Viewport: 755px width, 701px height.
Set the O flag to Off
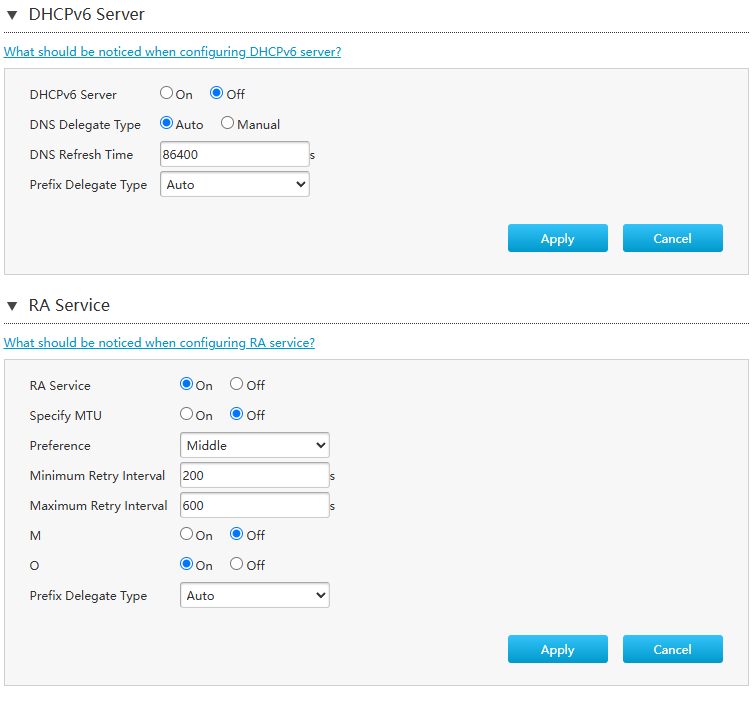click(x=237, y=565)
